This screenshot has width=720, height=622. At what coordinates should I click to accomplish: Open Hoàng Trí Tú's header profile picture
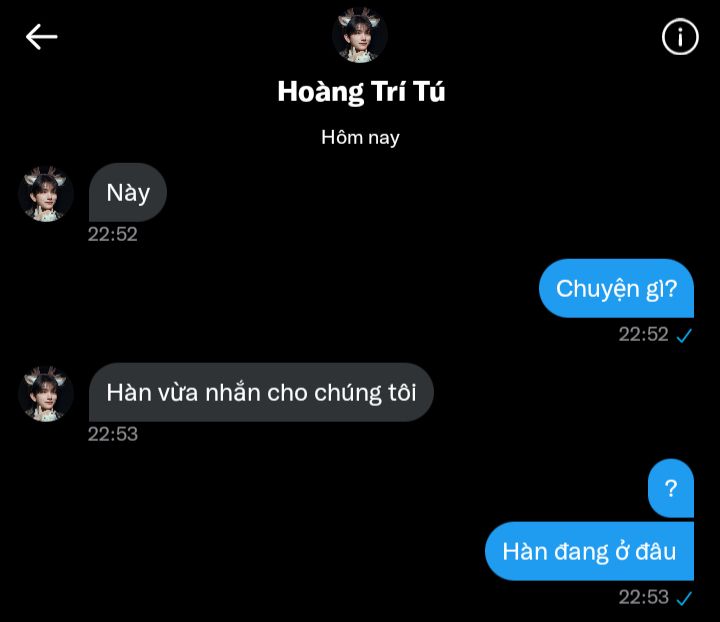[x=360, y=35]
